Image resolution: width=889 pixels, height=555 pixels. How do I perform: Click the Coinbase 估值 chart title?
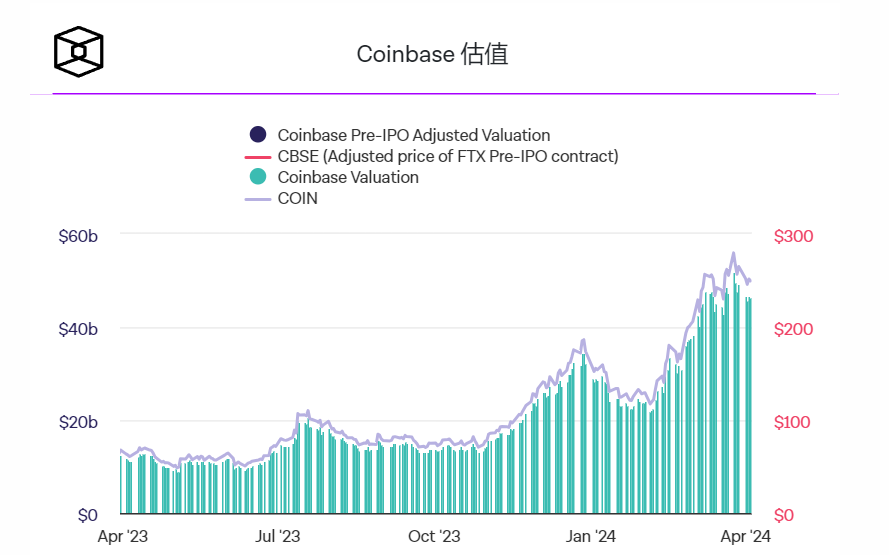[x=432, y=54]
